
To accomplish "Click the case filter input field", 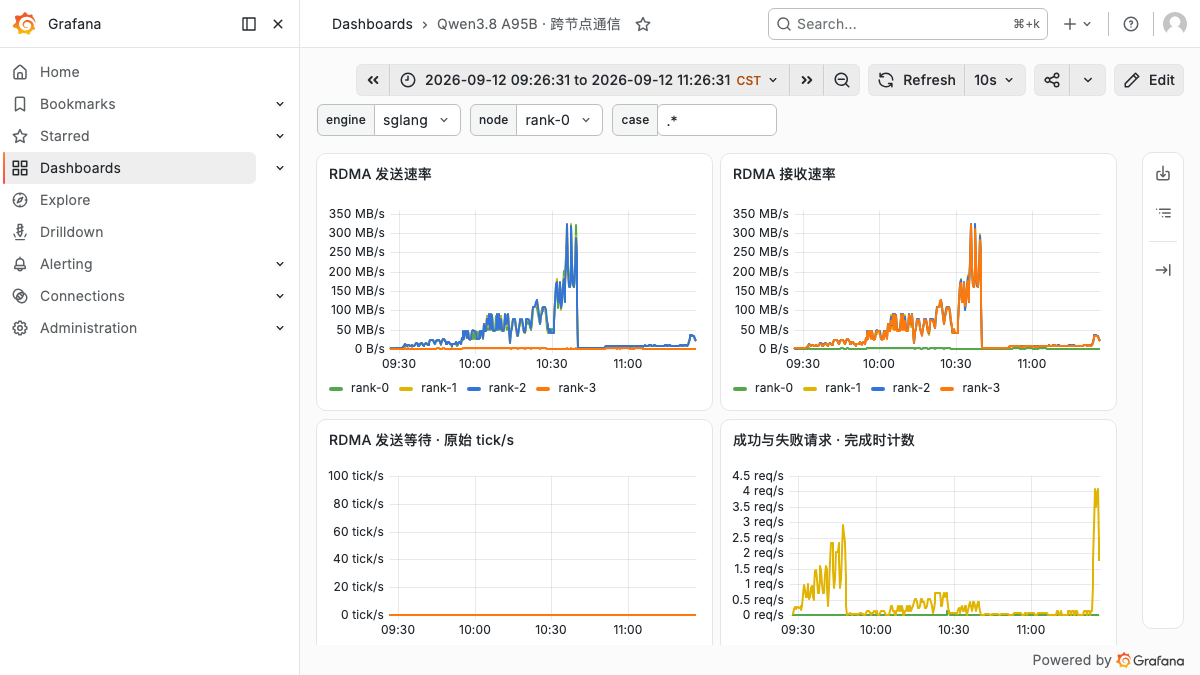I will tap(717, 120).
